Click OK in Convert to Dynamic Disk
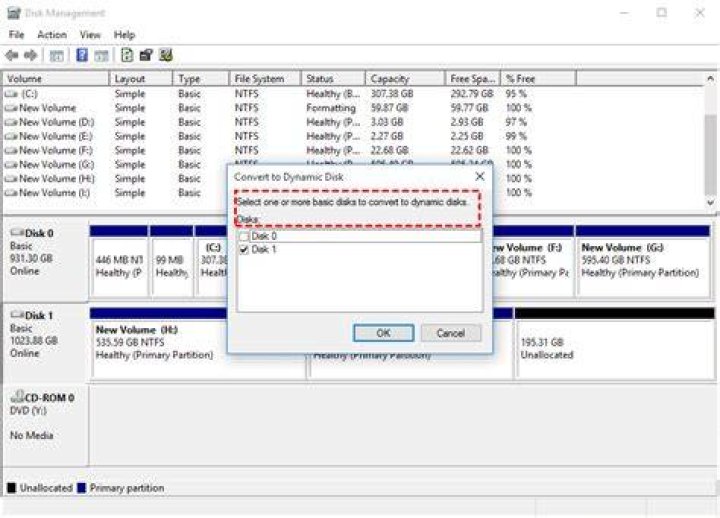Image resolution: width=720 pixels, height=518 pixels. coord(383,333)
